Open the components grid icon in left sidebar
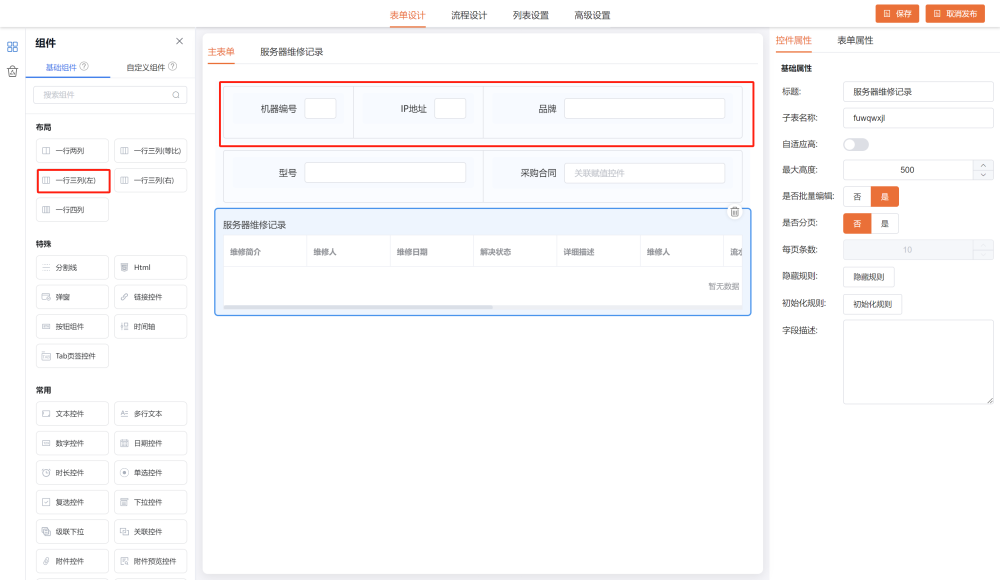This screenshot has height=580, width=1000. point(12,46)
